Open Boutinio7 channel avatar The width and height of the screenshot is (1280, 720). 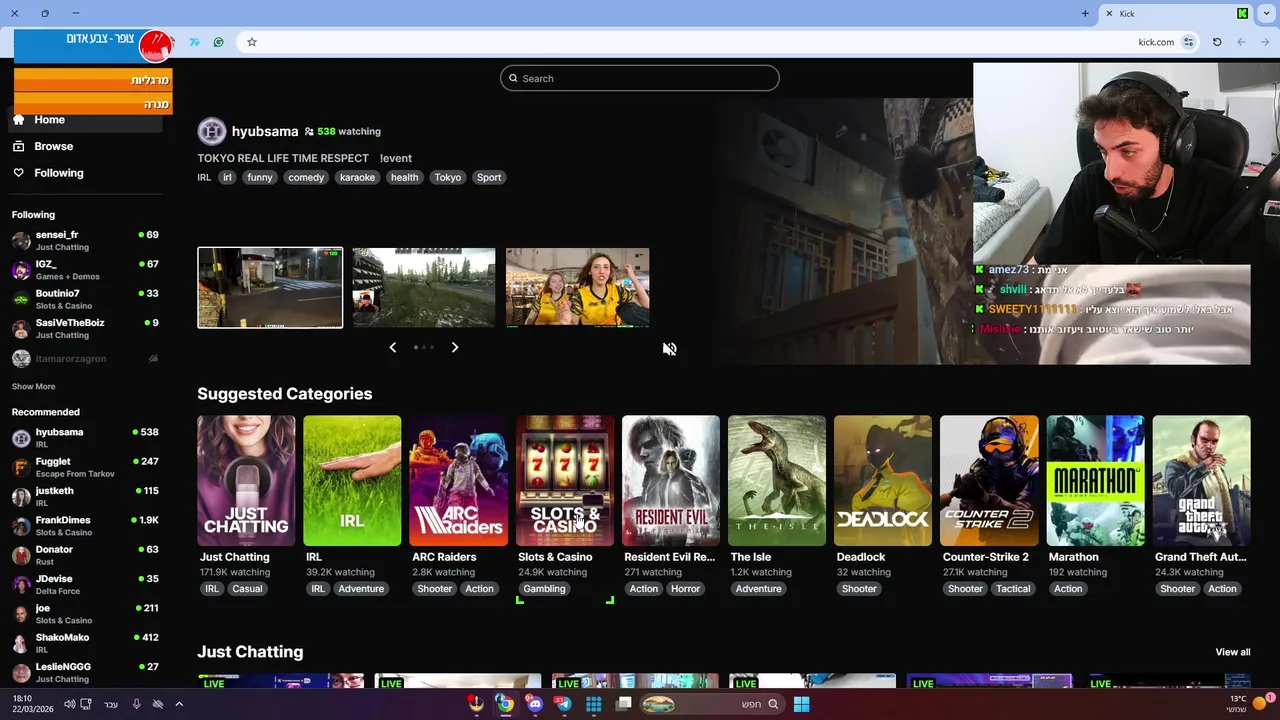(21, 299)
